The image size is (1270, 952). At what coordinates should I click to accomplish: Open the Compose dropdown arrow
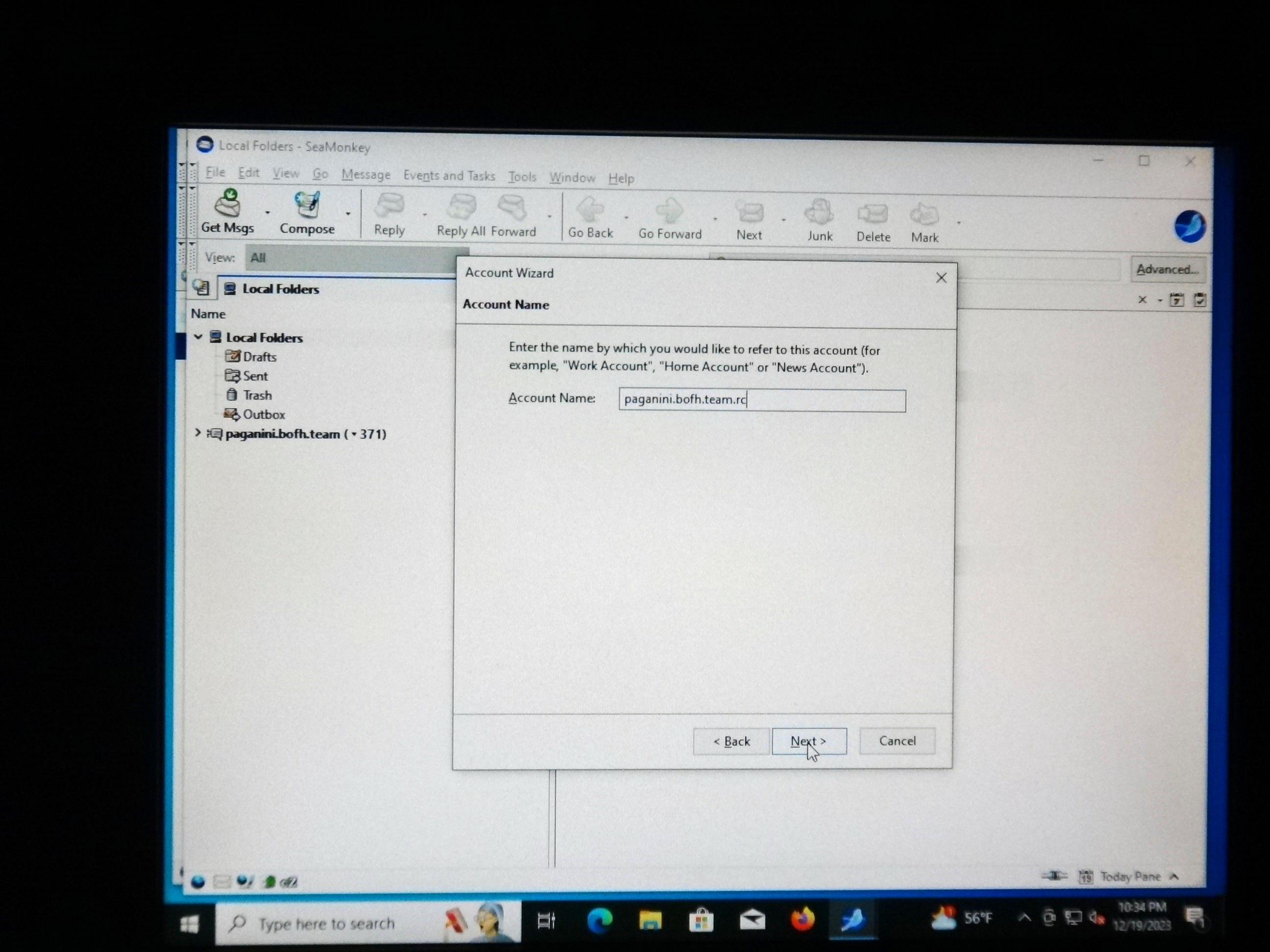(348, 214)
